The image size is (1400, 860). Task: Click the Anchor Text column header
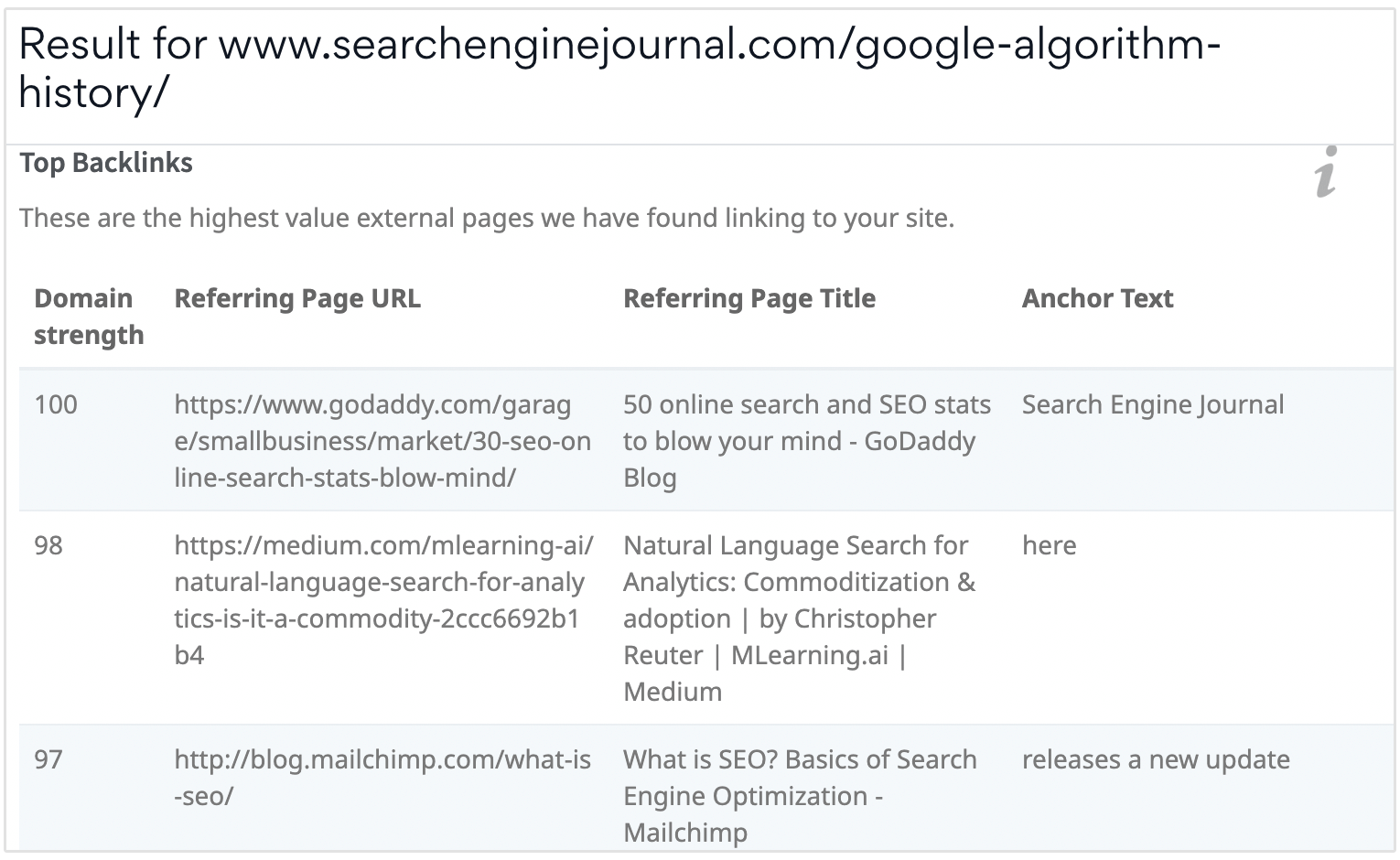pyautogui.click(x=1097, y=298)
